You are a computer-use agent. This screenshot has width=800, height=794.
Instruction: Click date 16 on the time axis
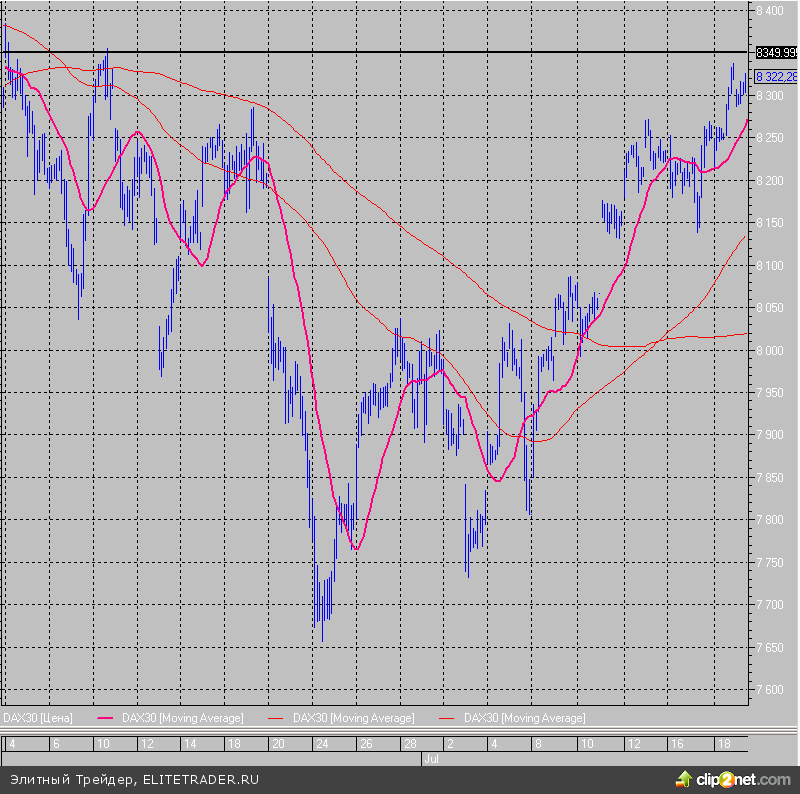(x=677, y=745)
